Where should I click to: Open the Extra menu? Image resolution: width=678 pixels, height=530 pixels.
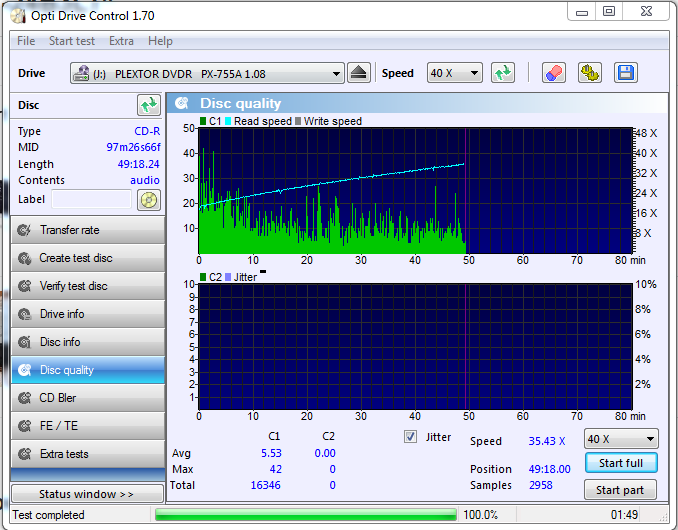(x=121, y=41)
